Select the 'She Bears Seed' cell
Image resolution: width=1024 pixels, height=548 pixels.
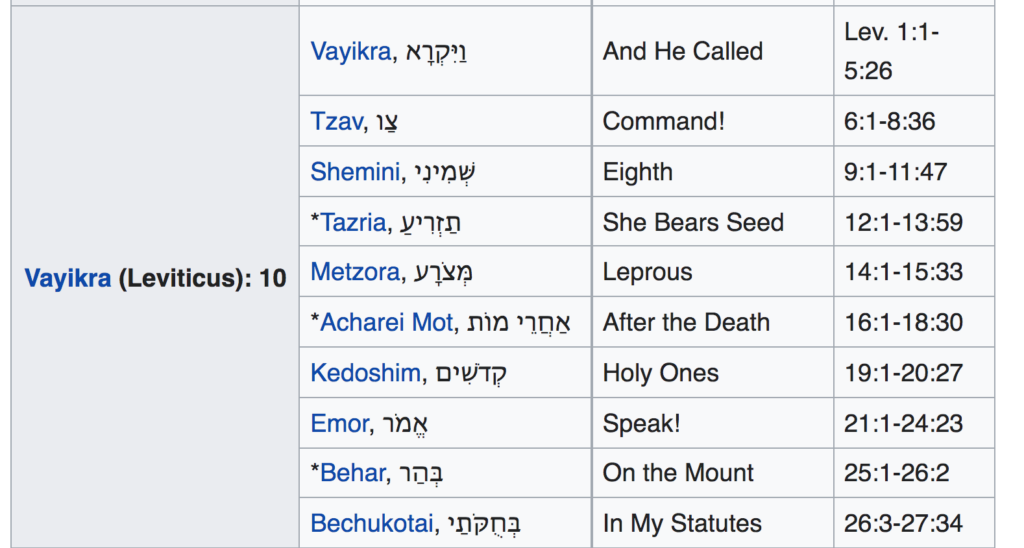[693, 222]
